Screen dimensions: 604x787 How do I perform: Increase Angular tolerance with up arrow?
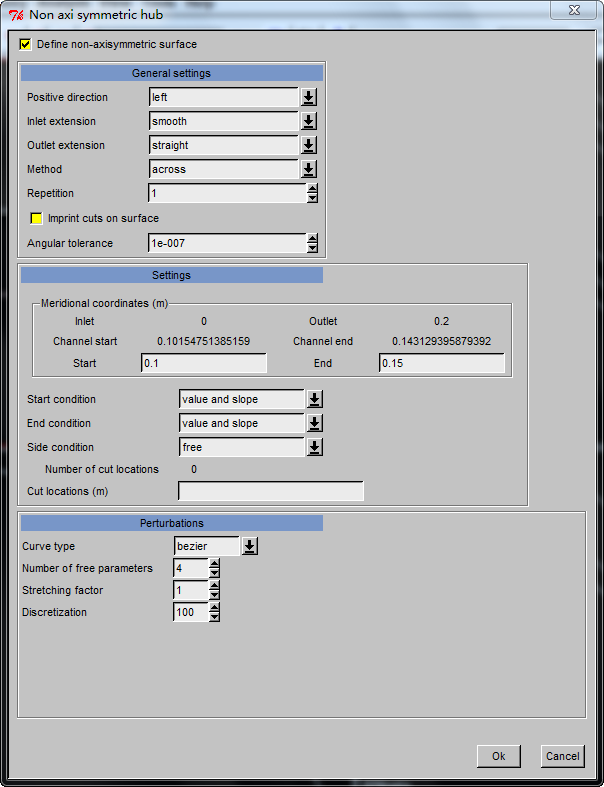coord(312,238)
